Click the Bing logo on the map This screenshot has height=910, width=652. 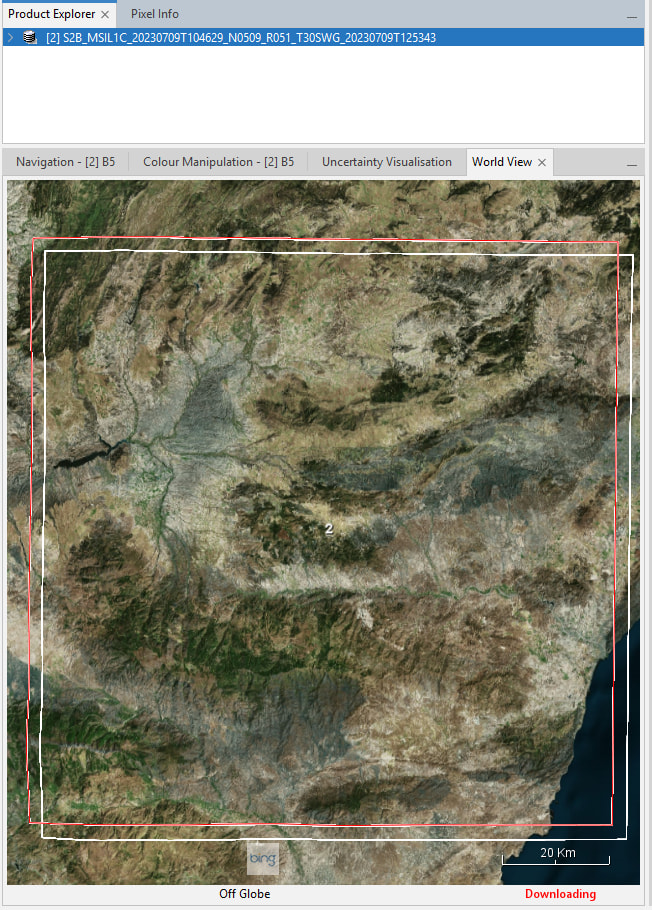pyautogui.click(x=263, y=859)
